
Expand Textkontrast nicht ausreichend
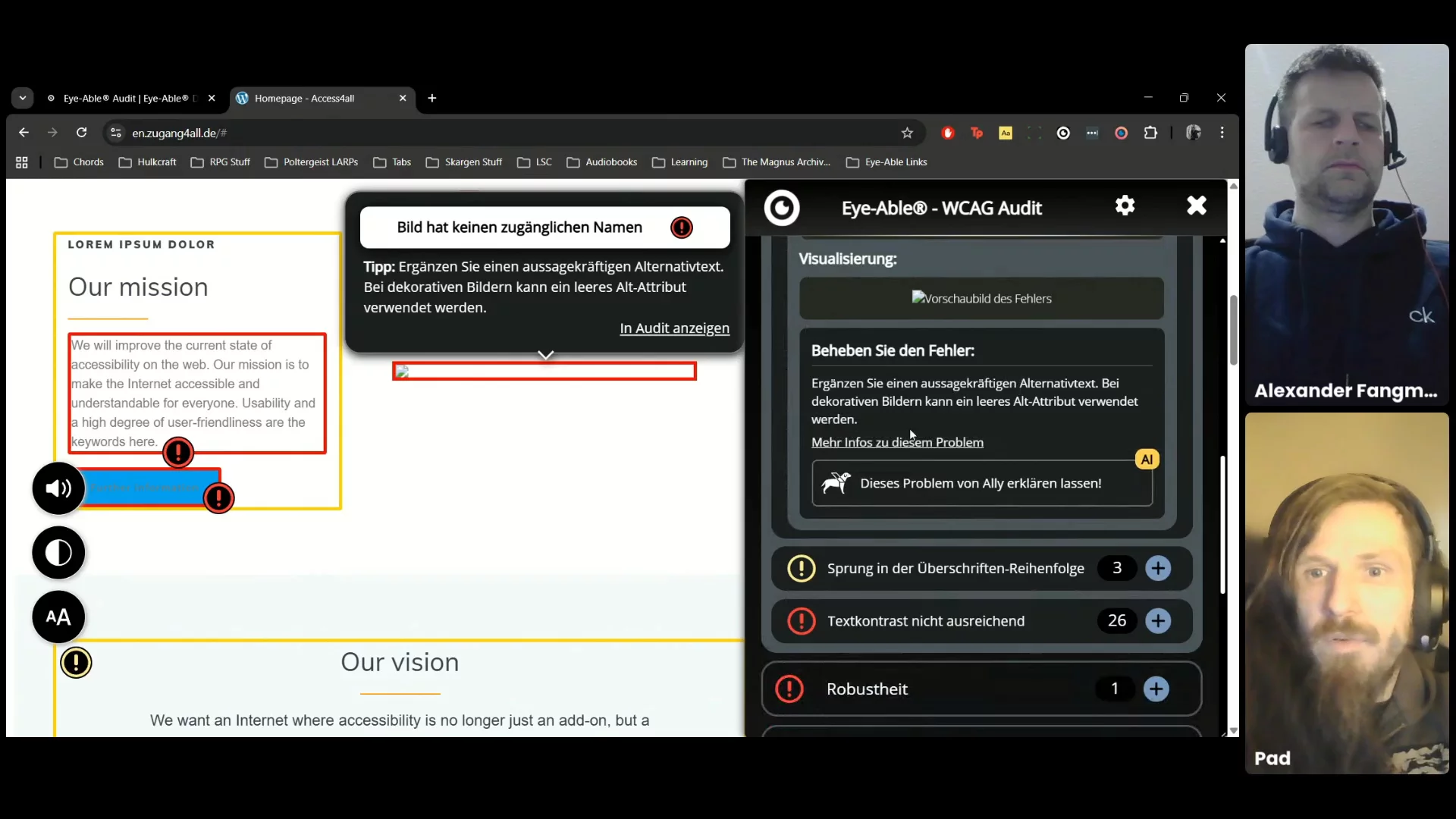[1157, 621]
